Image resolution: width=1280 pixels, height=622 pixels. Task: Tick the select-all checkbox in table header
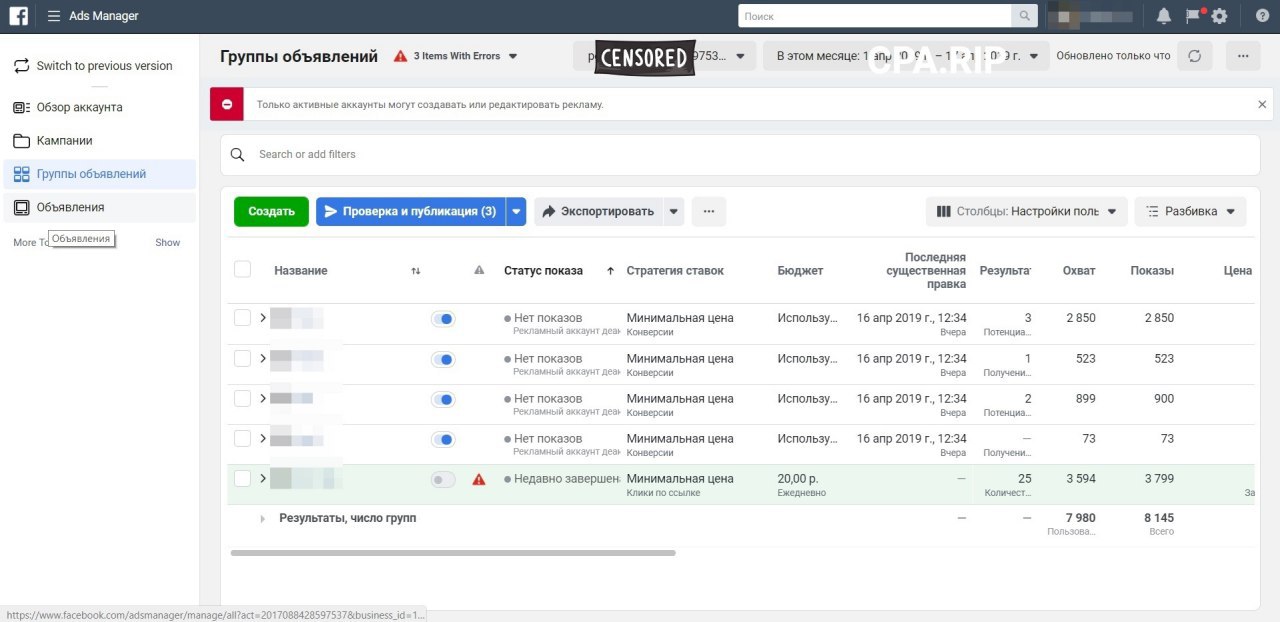point(242,269)
